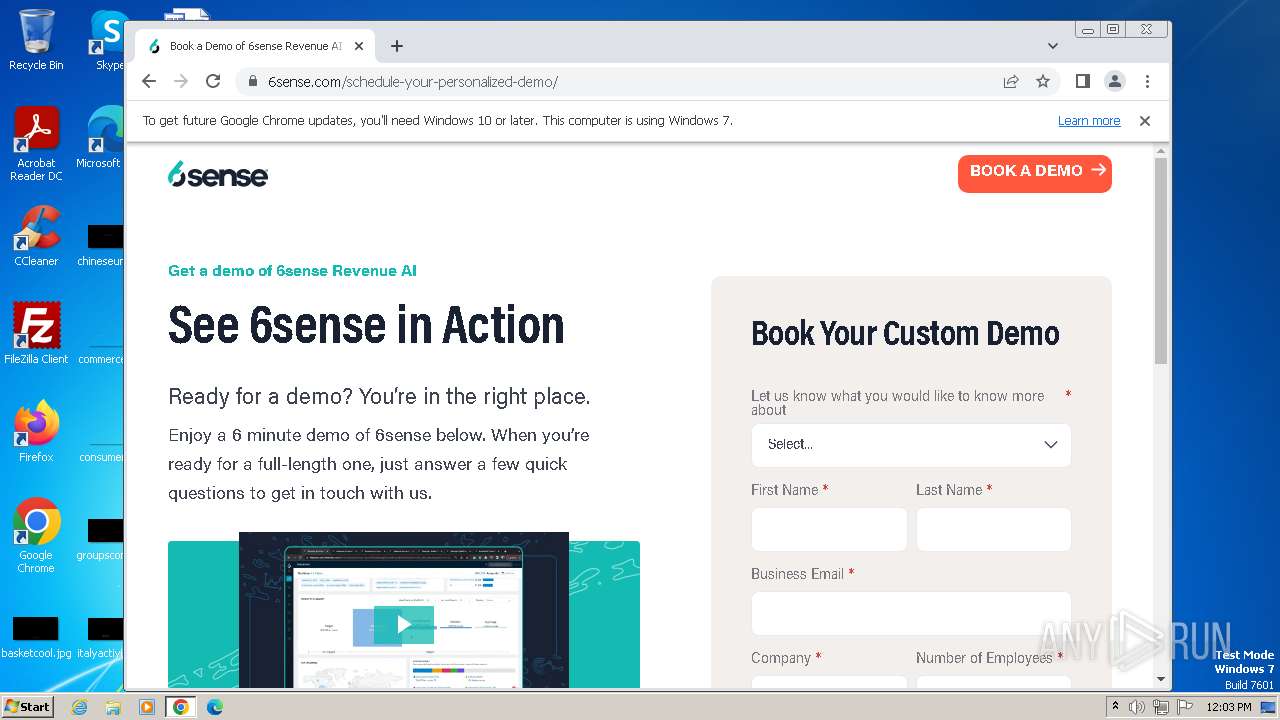The height and width of the screenshot is (720, 1280).
Task: Open the tab search chevron
Action: point(1053,46)
